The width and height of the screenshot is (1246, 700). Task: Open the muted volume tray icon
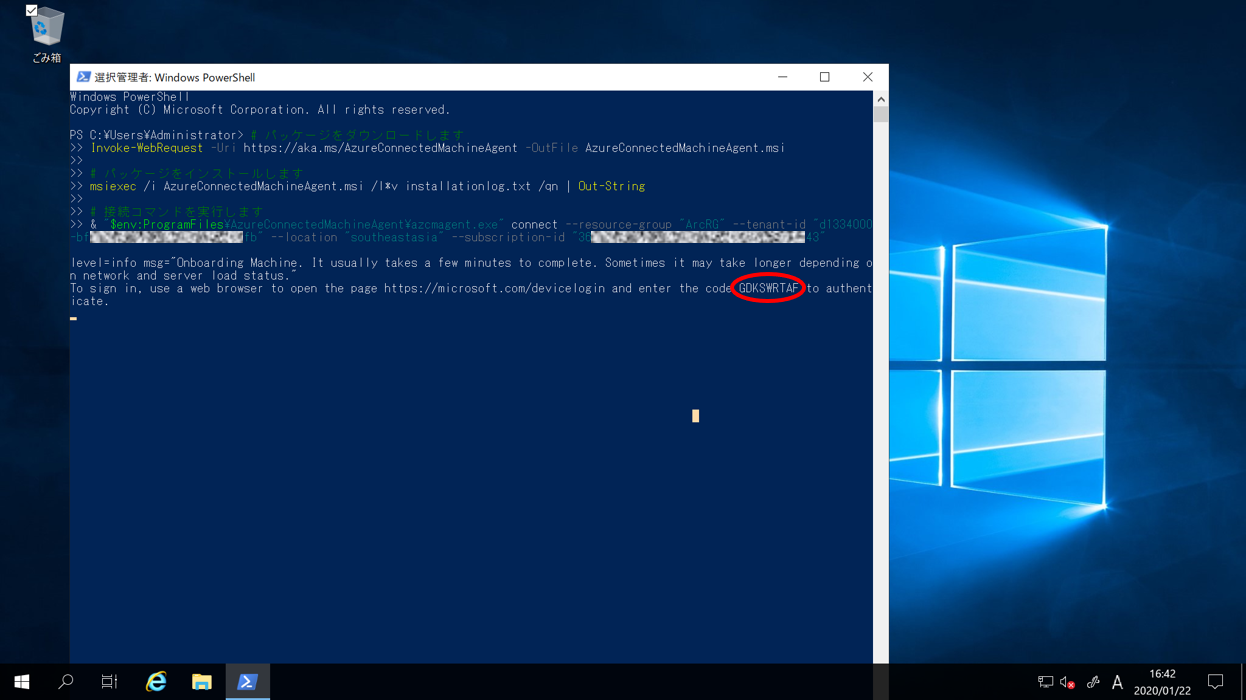point(1068,683)
